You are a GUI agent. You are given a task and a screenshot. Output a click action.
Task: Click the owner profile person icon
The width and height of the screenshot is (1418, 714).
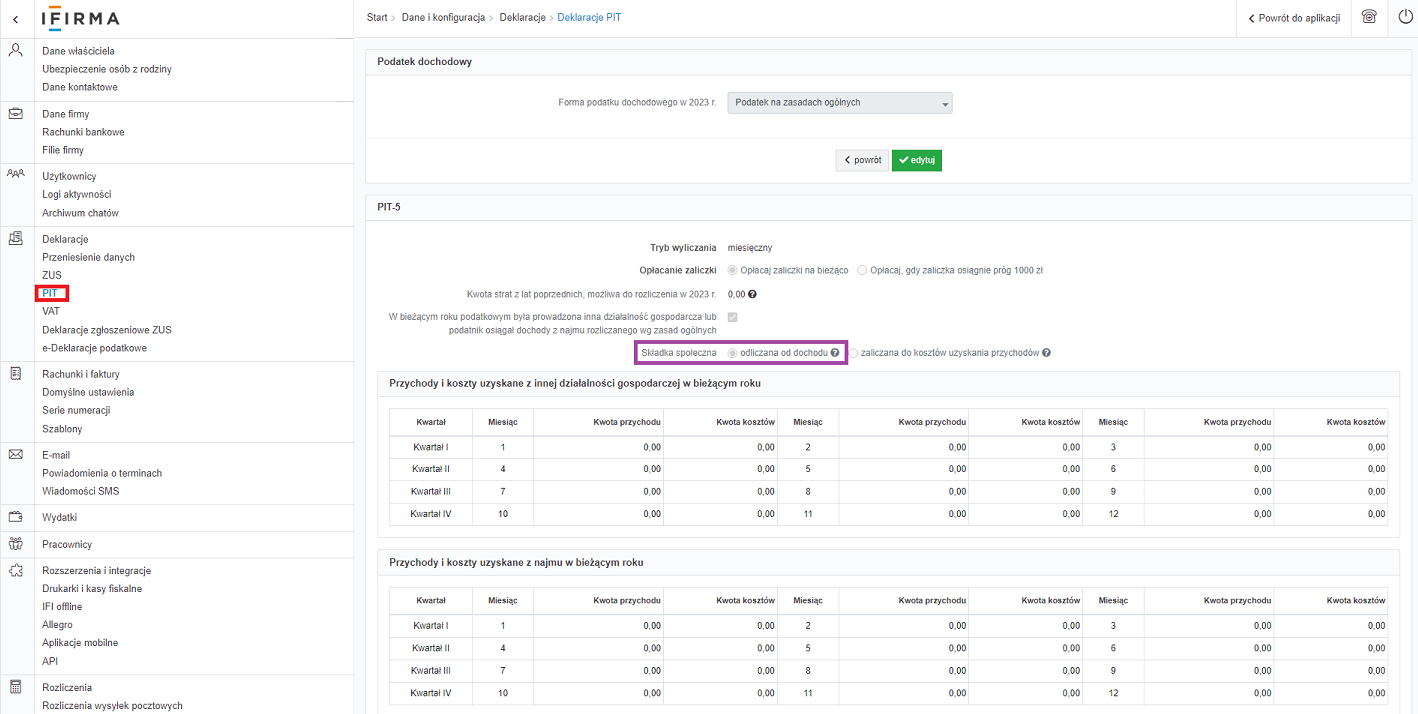click(15, 50)
